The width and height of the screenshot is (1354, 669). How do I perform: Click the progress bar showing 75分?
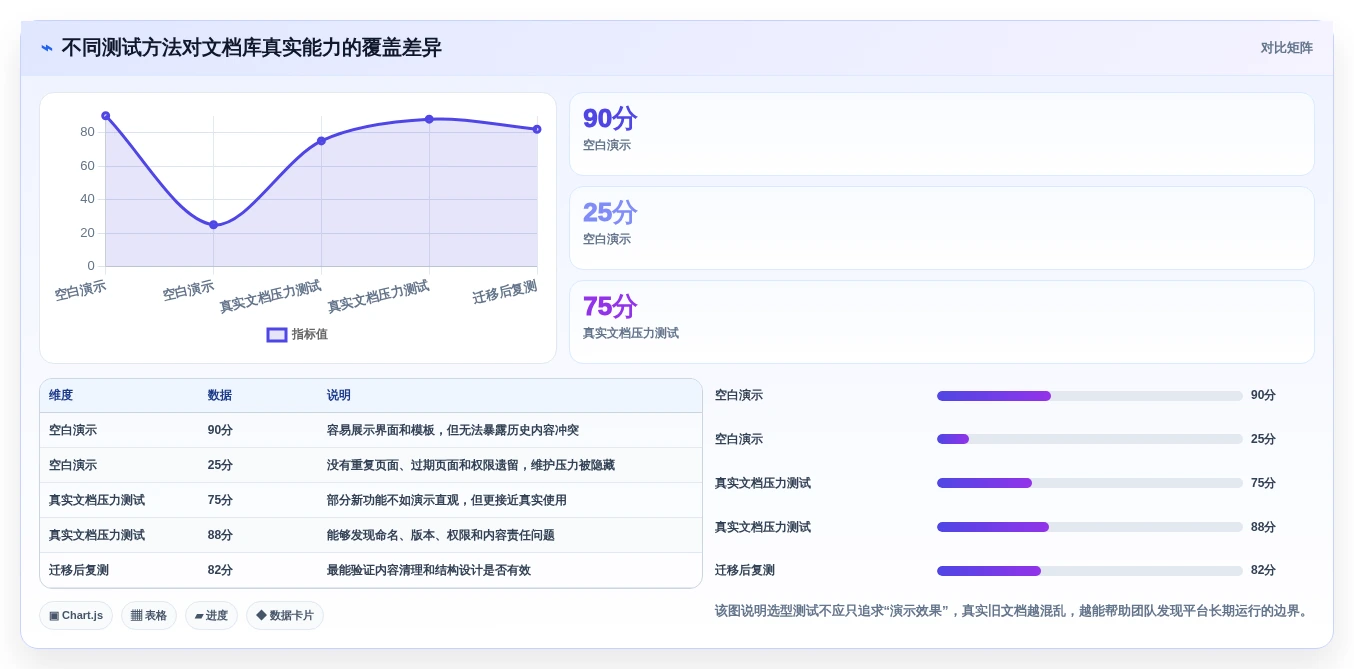[1089, 483]
